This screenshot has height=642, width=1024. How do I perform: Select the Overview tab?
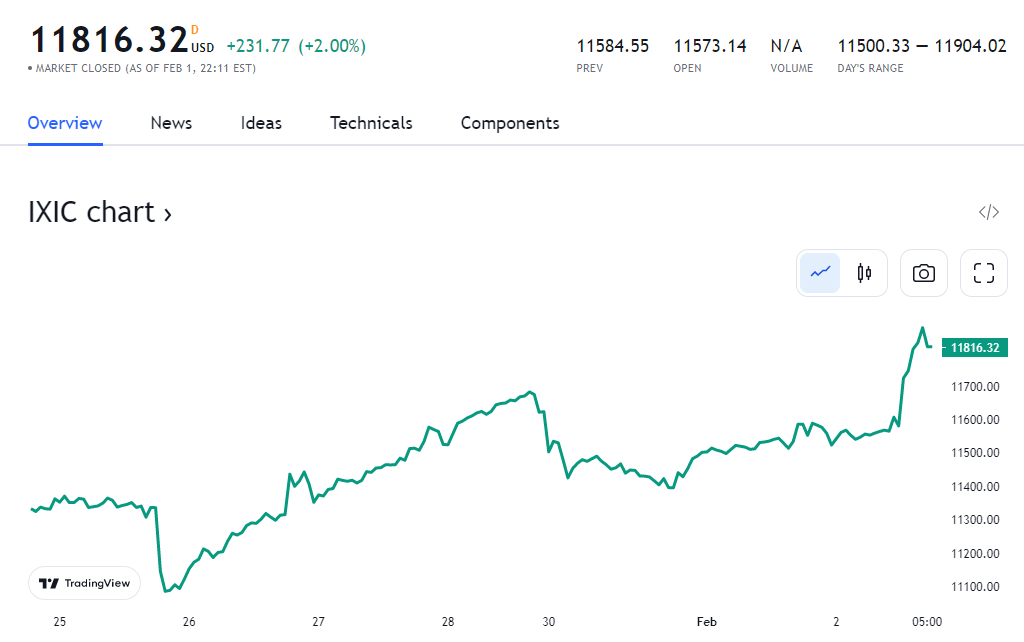point(65,123)
